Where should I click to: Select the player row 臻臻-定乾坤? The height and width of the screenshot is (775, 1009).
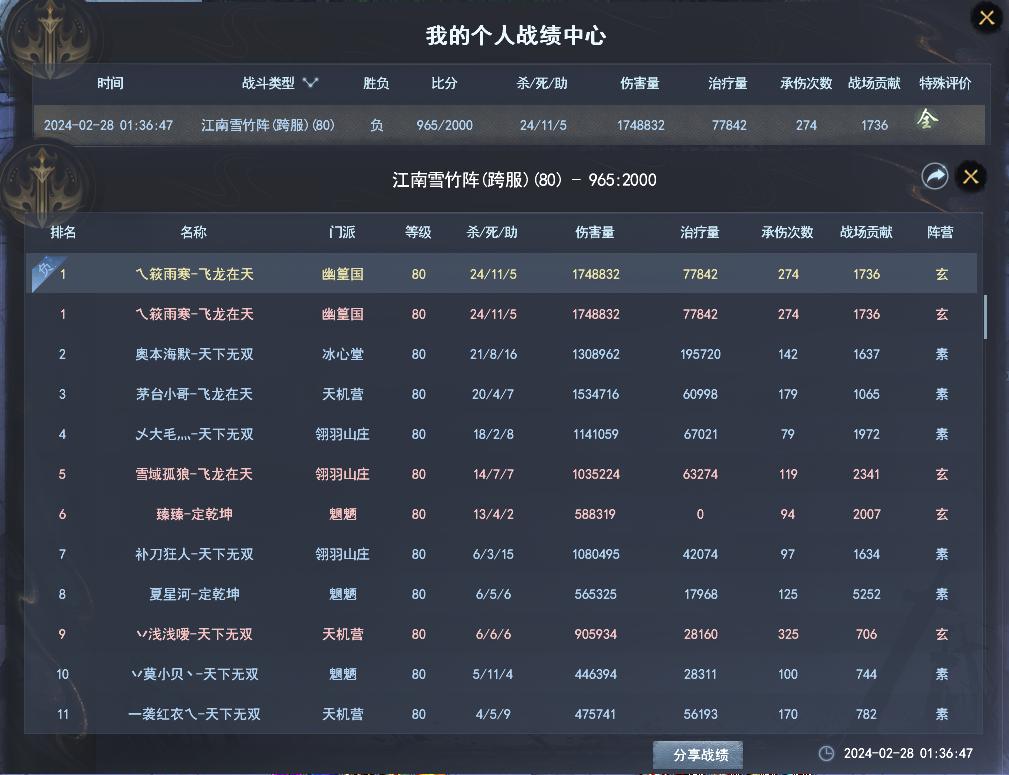(x=501, y=514)
